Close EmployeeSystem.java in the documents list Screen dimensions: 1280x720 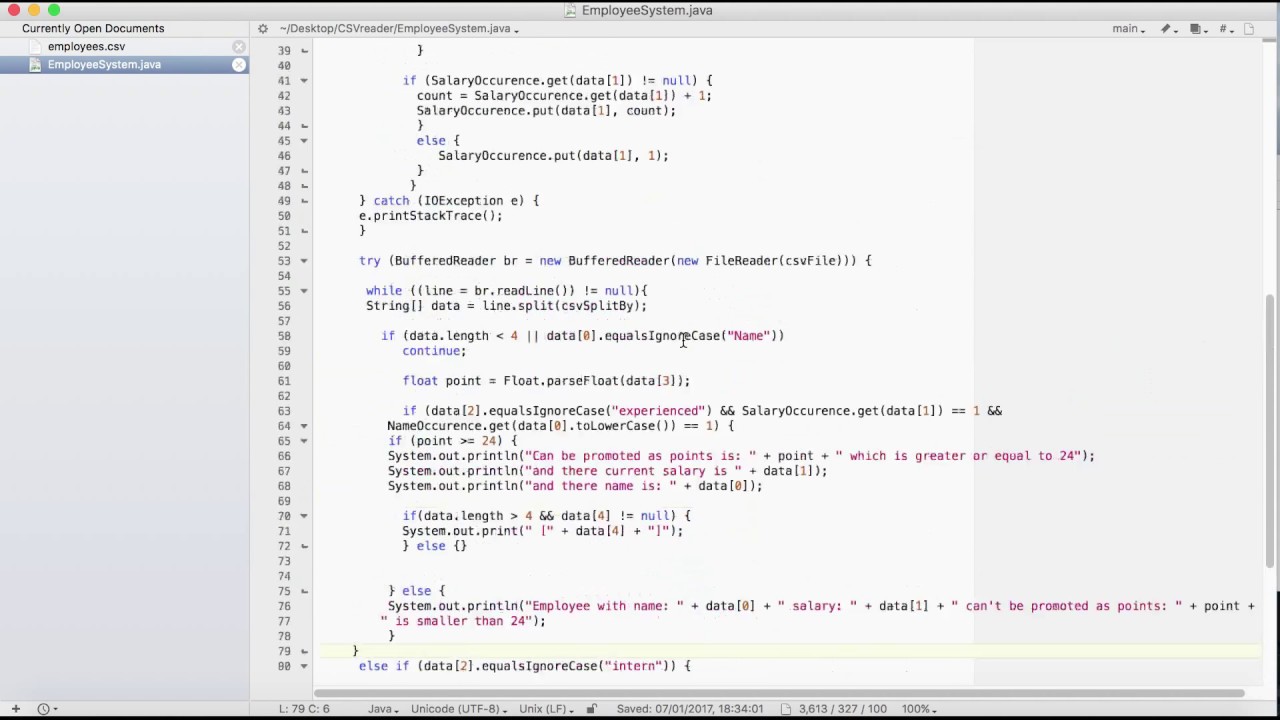pos(239,65)
